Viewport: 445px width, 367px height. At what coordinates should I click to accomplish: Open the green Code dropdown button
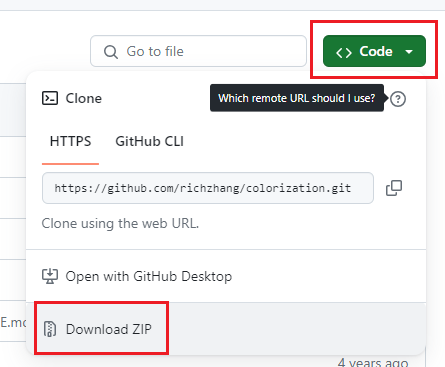coord(374,51)
